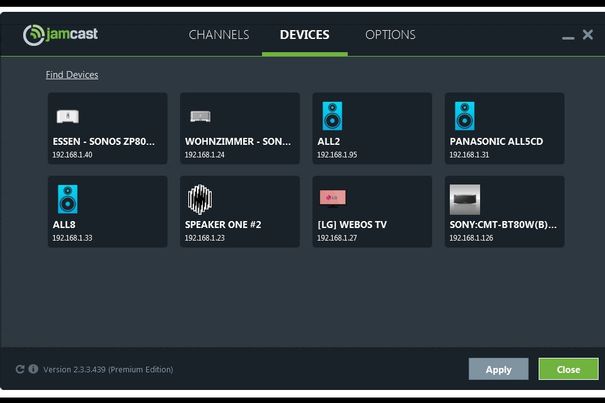Select the PANASONIC ALL5CD device name

[496, 142]
